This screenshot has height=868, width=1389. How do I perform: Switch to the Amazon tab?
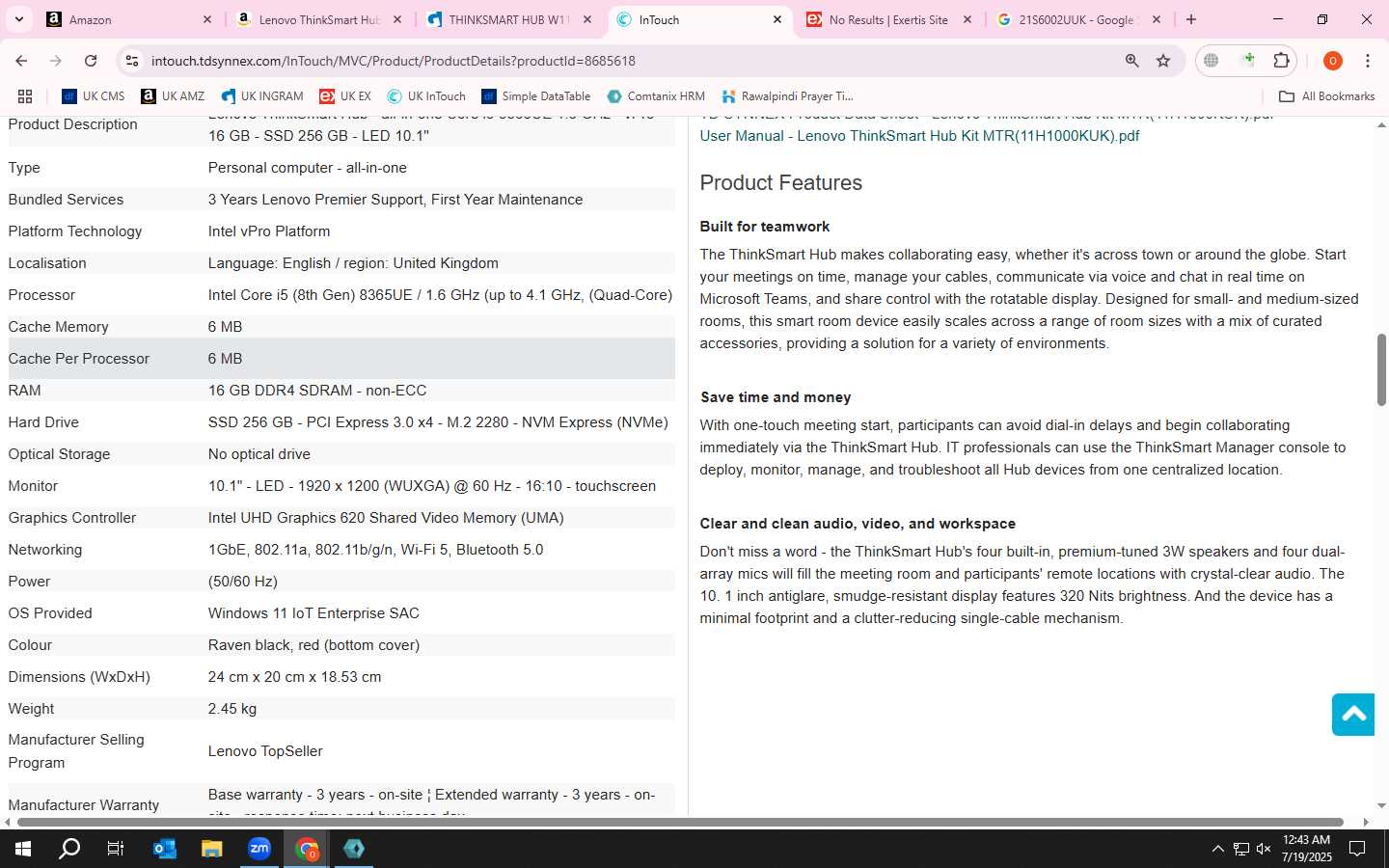tap(128, 19)
